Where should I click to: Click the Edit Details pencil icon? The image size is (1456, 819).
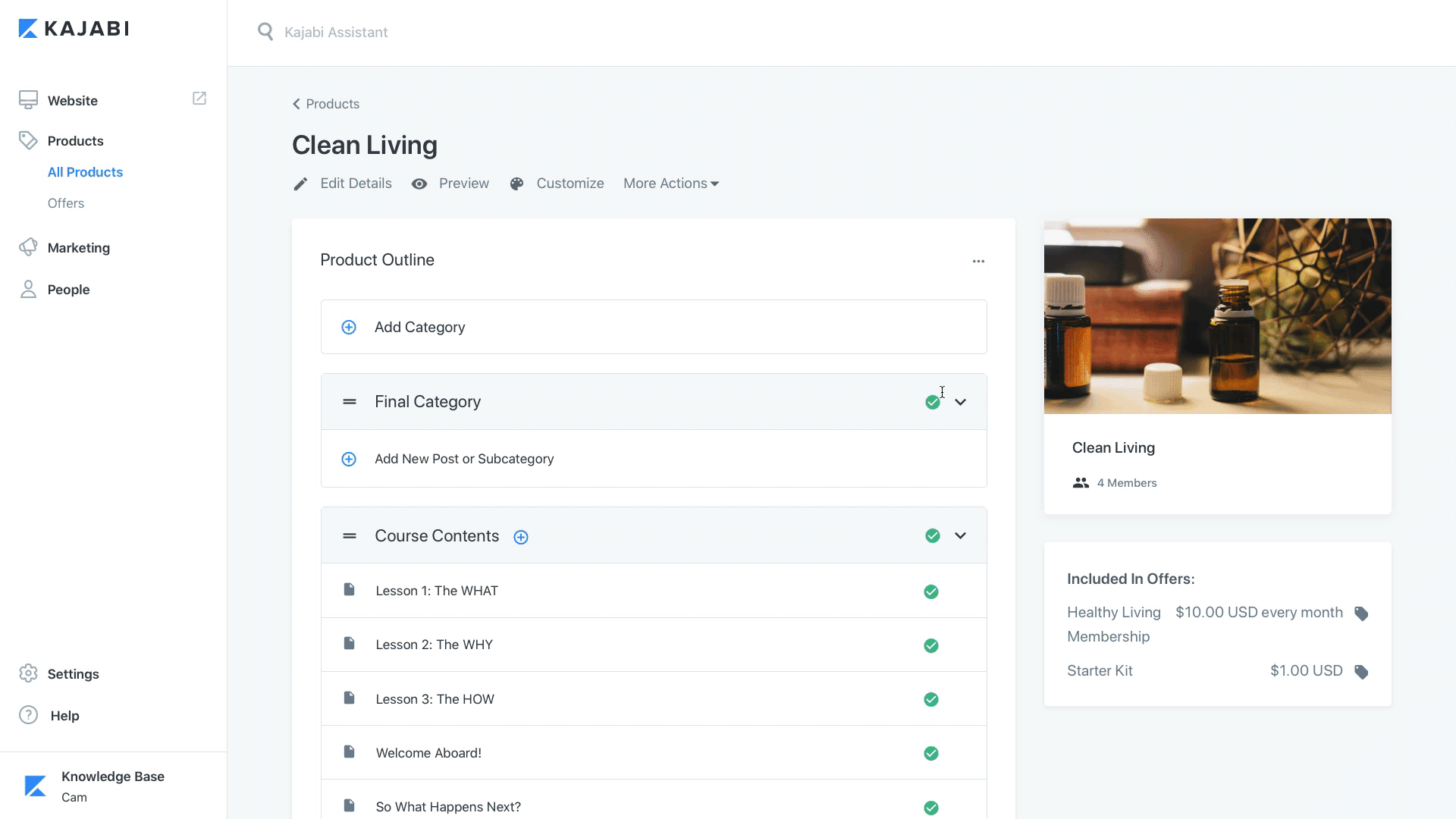tap(301, 184)
